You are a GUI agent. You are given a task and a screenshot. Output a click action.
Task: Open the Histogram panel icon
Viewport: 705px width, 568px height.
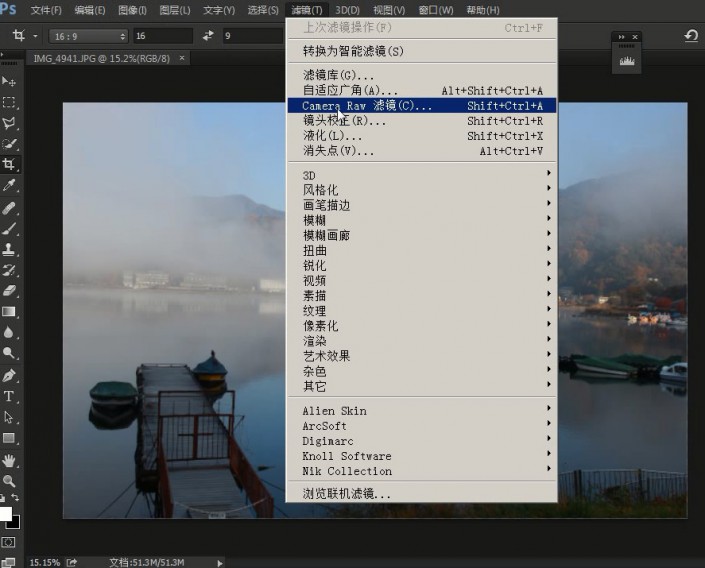point(627,60)
